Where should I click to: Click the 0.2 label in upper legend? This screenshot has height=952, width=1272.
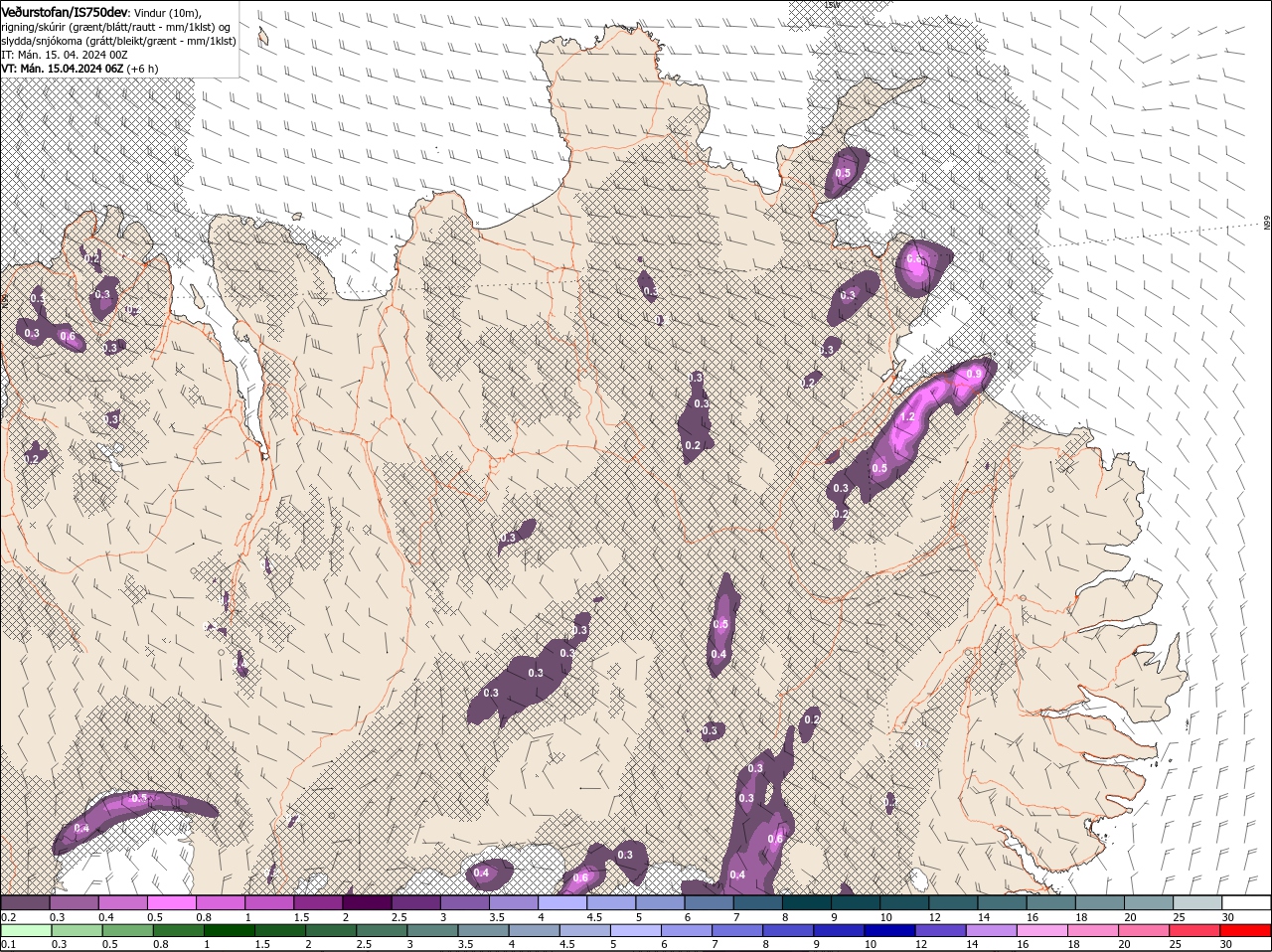pyautogui.click(x=8, y=917)
